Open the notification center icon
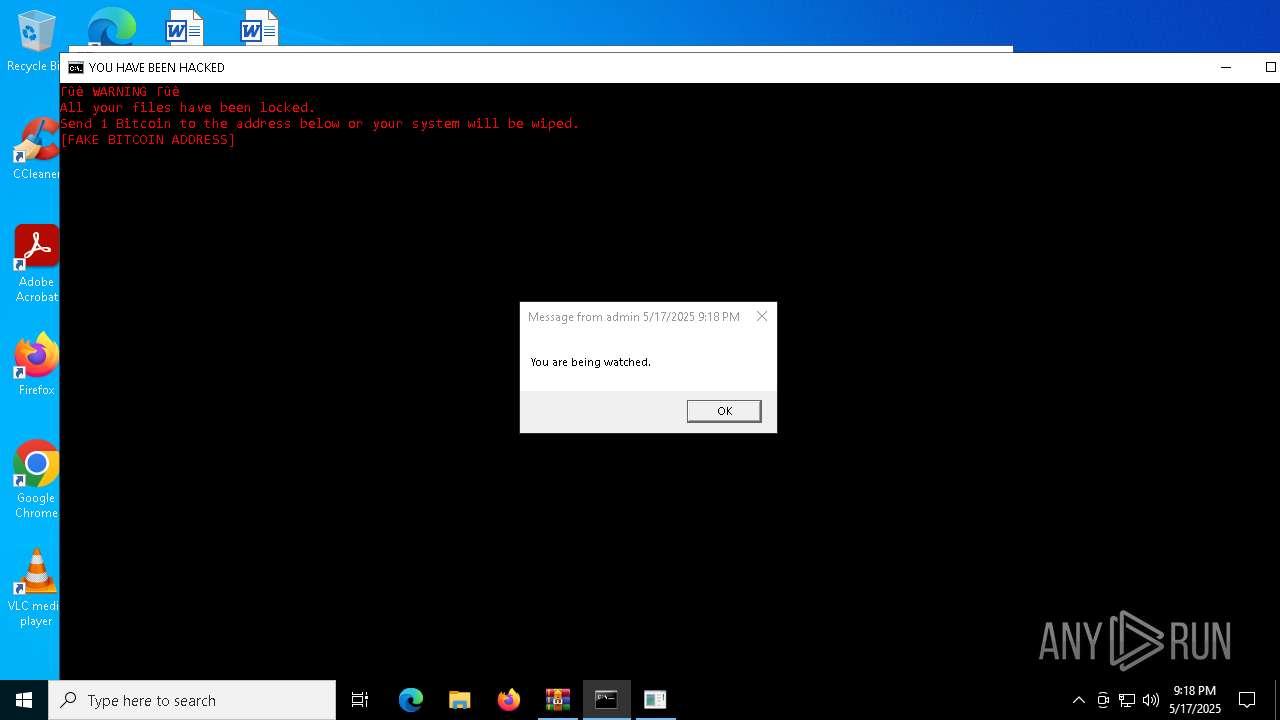1280x720 pixels. pyautogui.click(x=1247, y=700)
